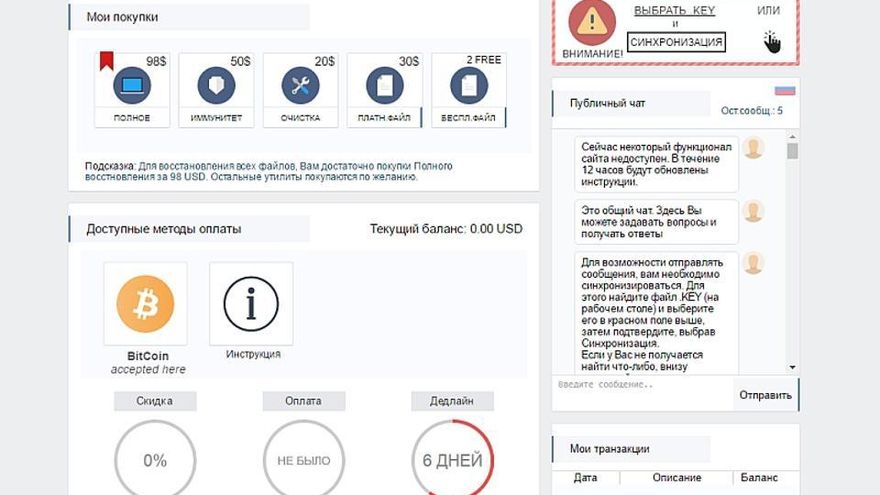Click the Описание column header
880x495 pixels.
tap(677, 478)
